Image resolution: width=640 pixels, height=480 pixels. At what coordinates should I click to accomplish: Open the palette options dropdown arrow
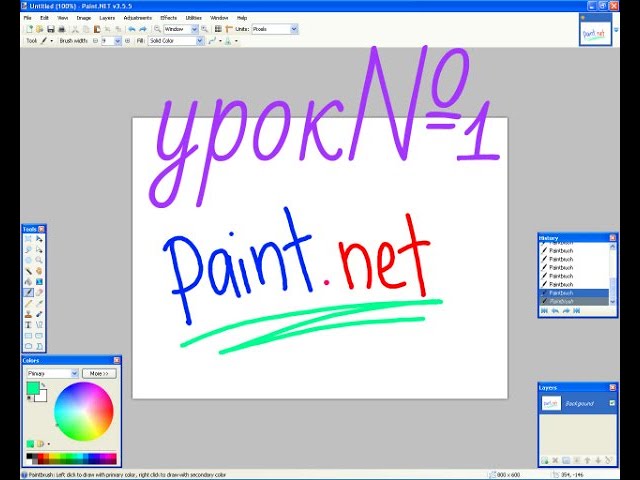[x=49, y=444]
